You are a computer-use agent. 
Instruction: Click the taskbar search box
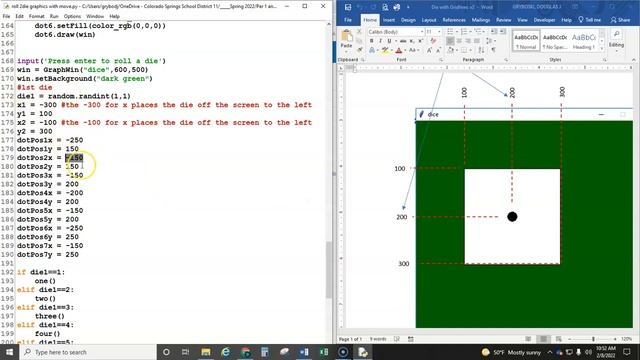[87, 352]
